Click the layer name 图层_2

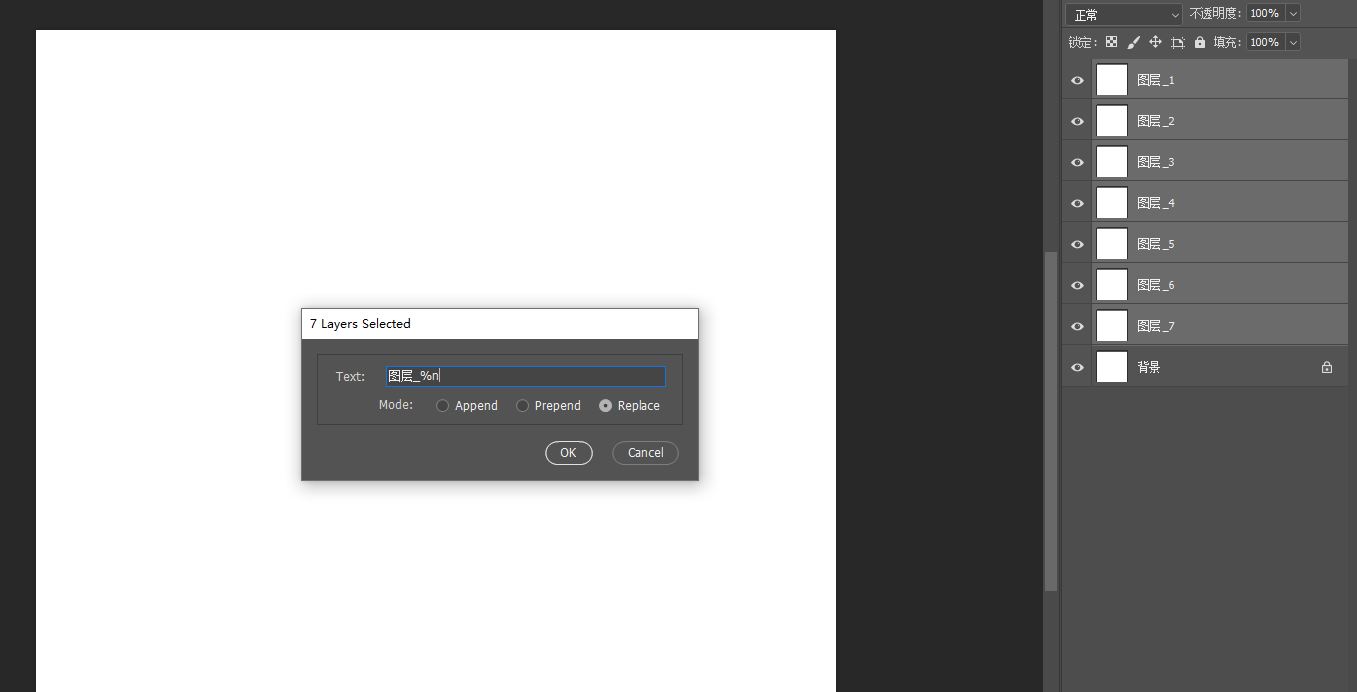click(x=1156, y=121)
